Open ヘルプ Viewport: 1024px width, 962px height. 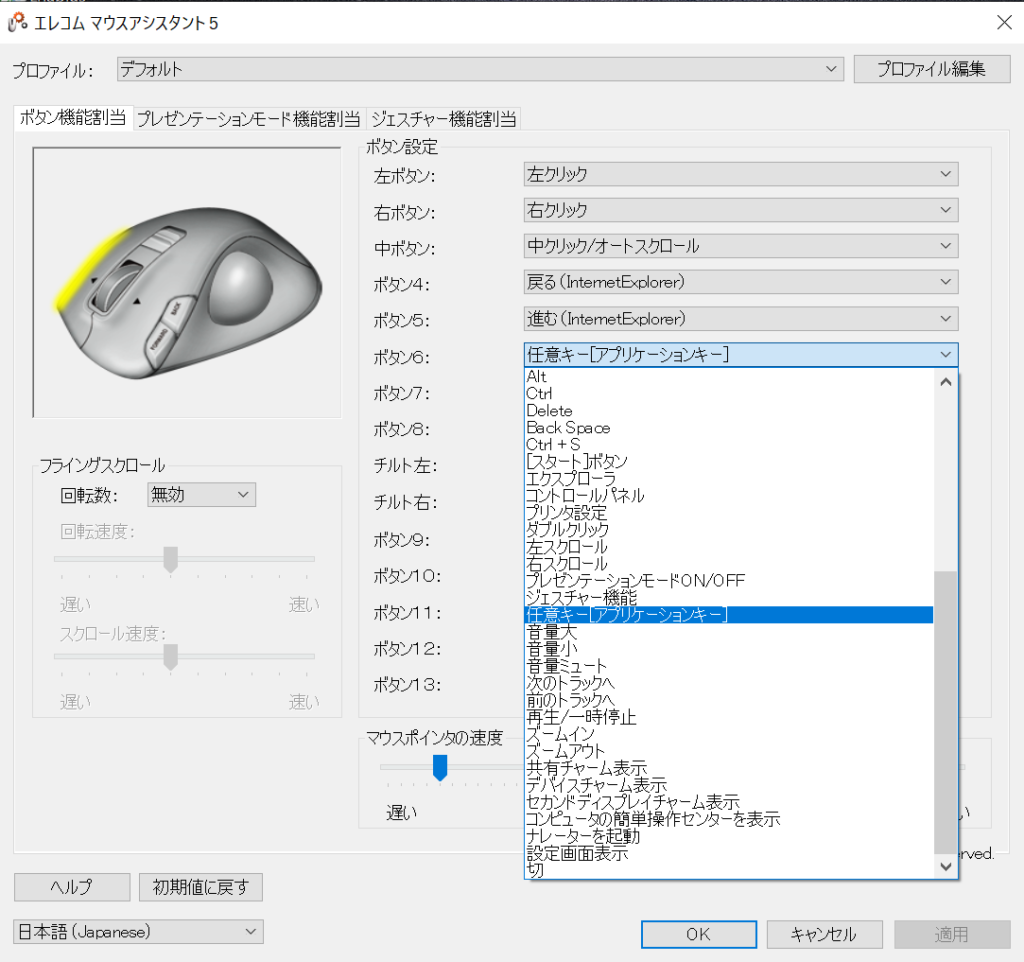pos(71,887)
